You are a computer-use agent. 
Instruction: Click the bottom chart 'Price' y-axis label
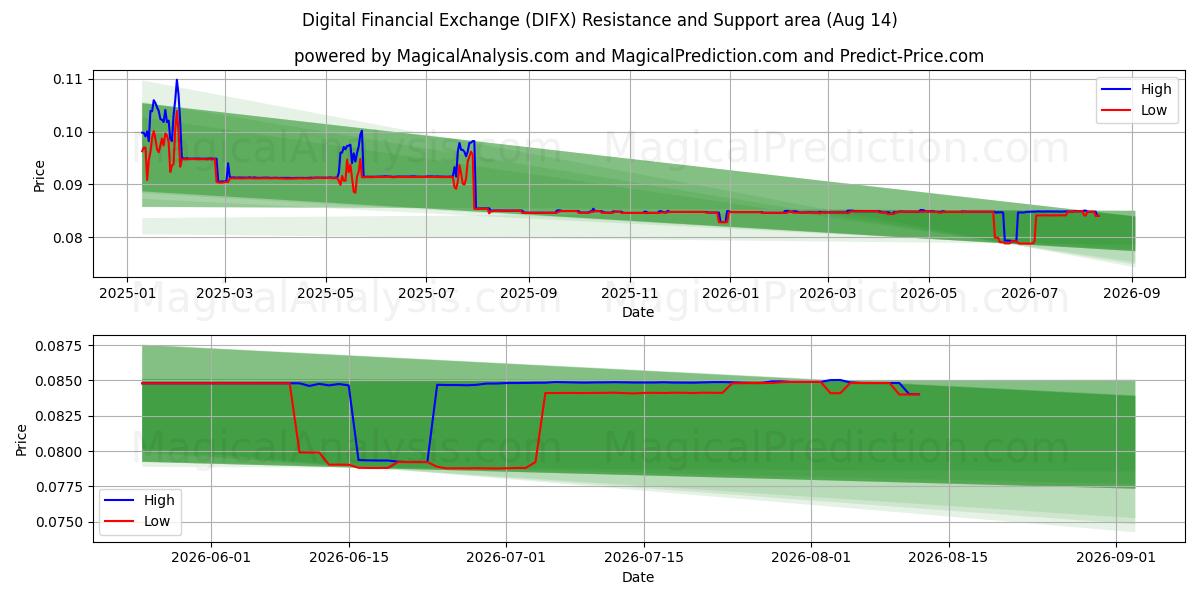click(22, 439)
